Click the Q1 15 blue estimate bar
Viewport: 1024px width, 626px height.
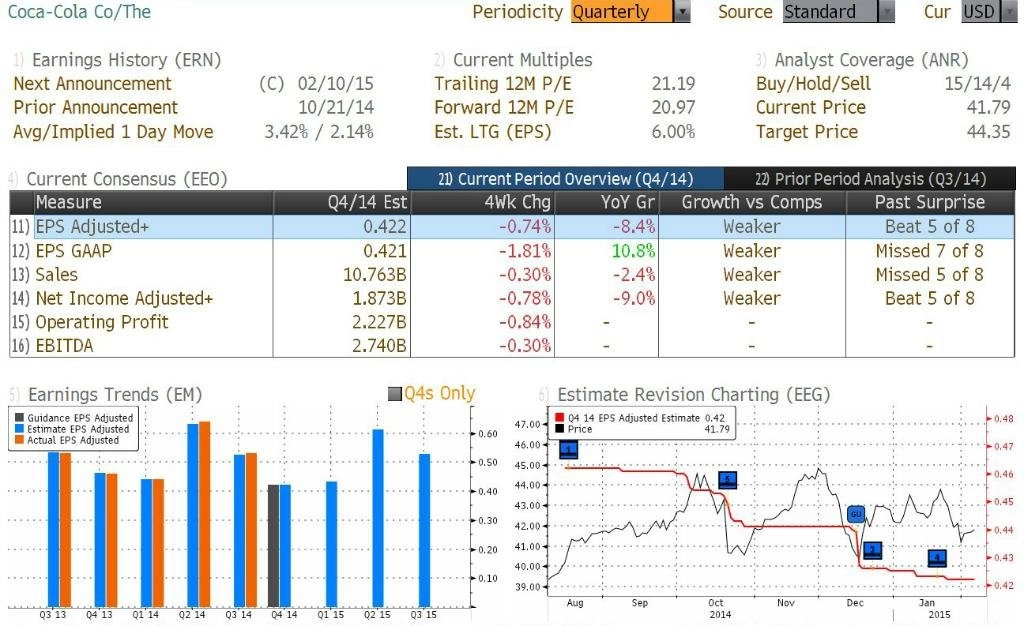[x=331, y=544]
